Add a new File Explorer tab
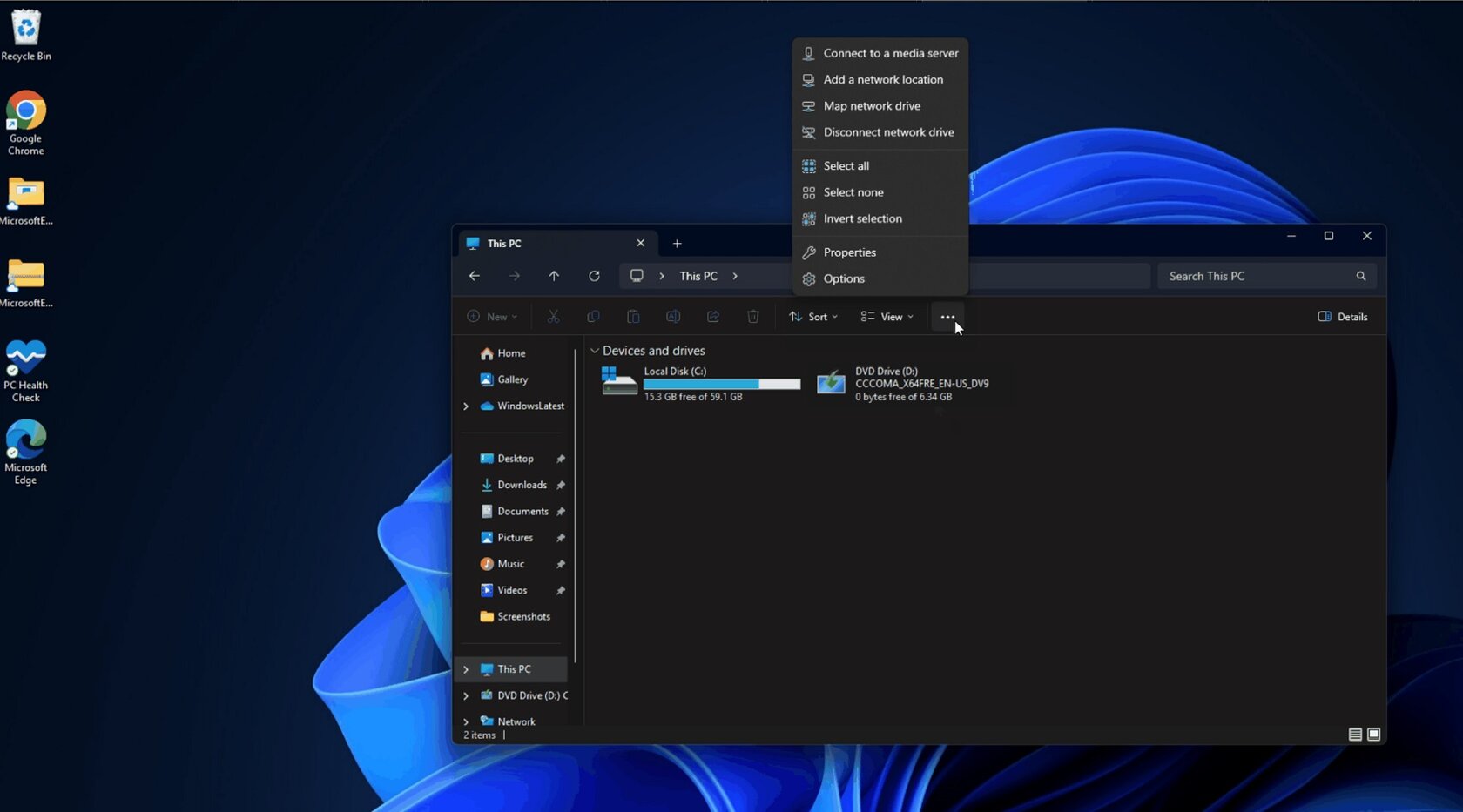 pos(677,244)
